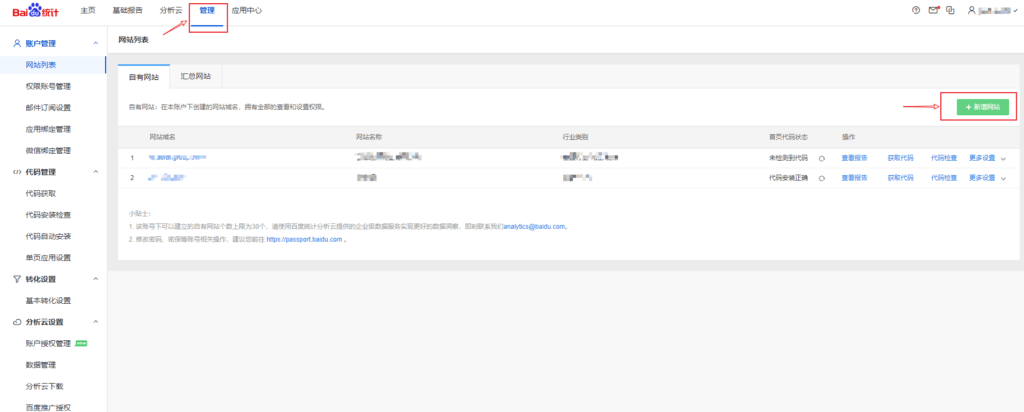Open 代码获取 in the sidebar

pos(40,193)
